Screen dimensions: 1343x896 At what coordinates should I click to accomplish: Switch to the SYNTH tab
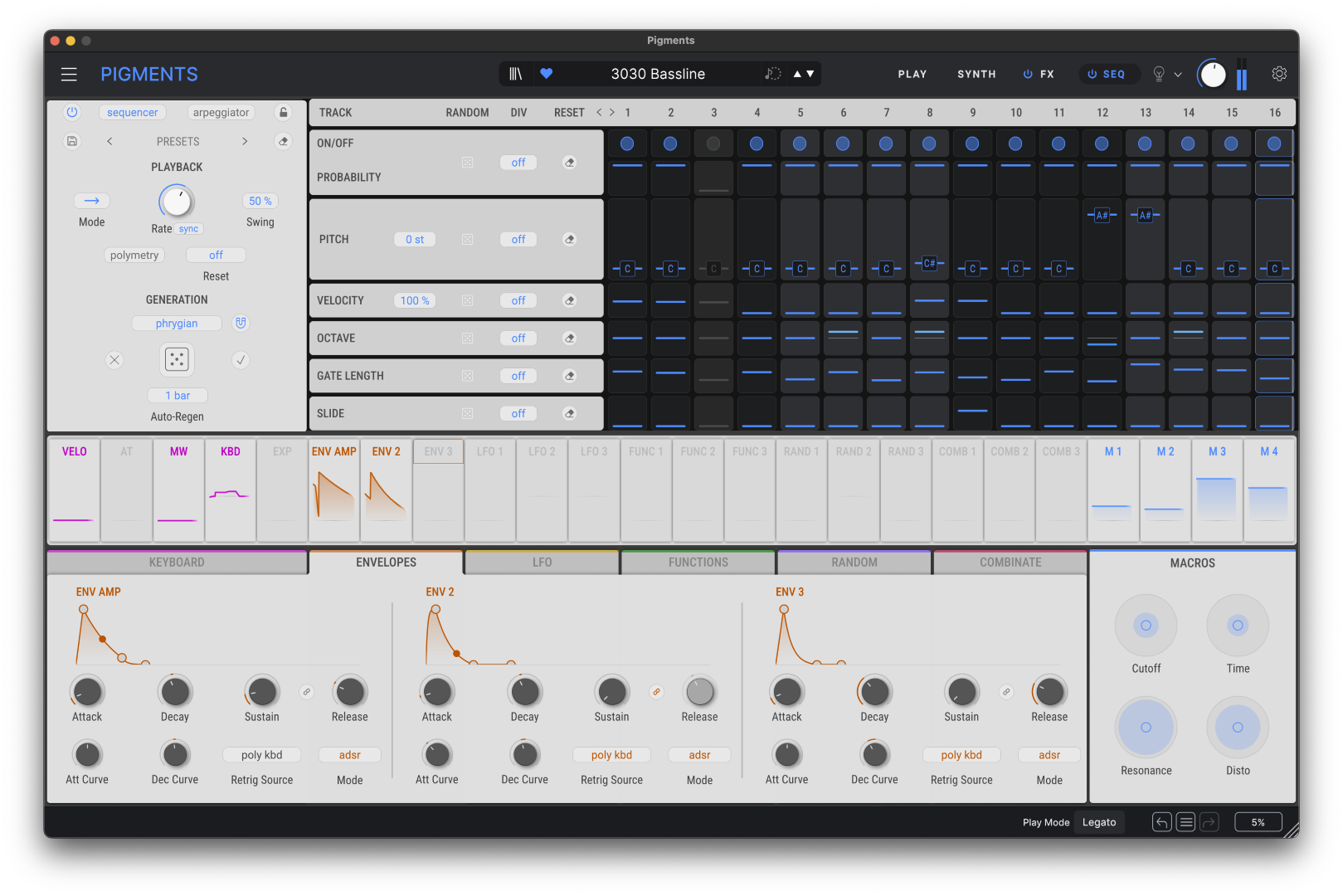976,74
